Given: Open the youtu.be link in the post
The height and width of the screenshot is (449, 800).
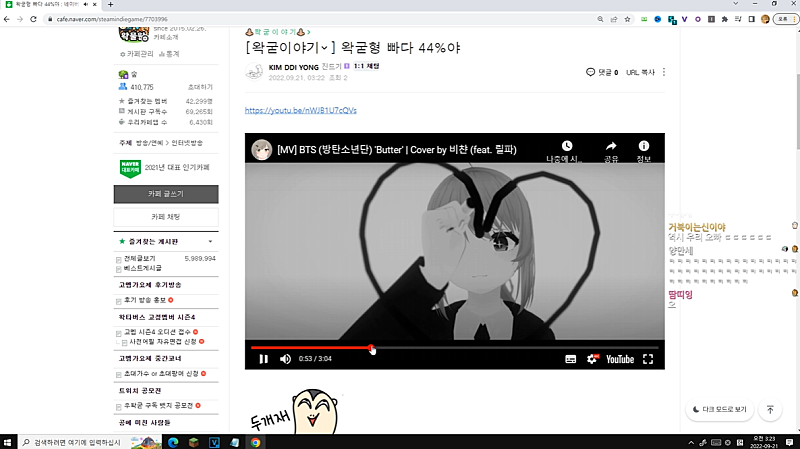Looking at the screenshot, I should 301,110.
